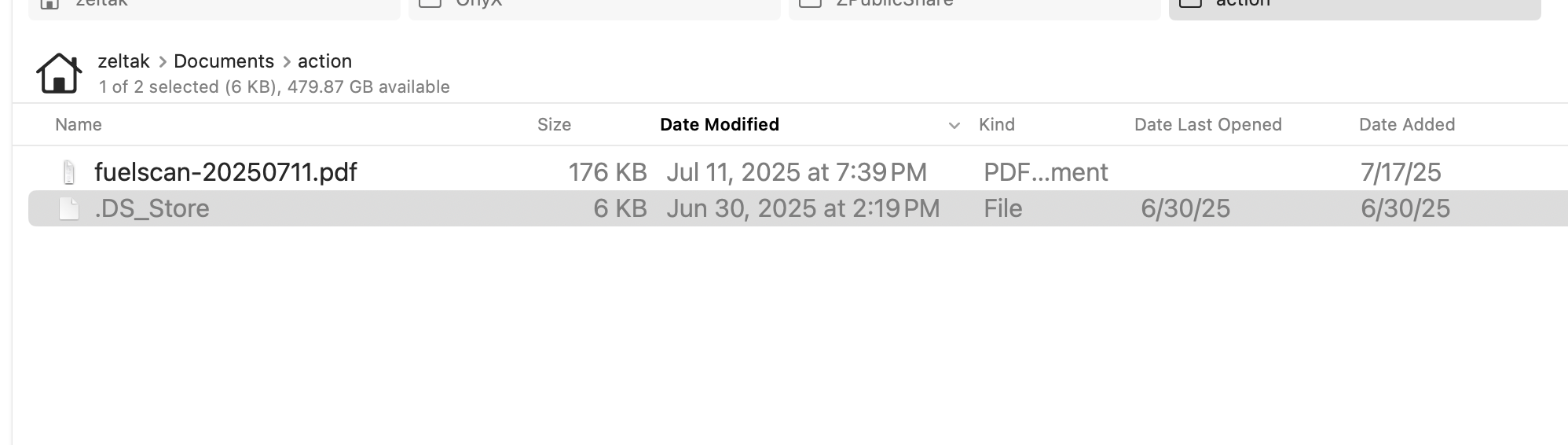Switch to the ZPublicShare tab
Viewport: 1568px width, 445px height.
[974, 6]
